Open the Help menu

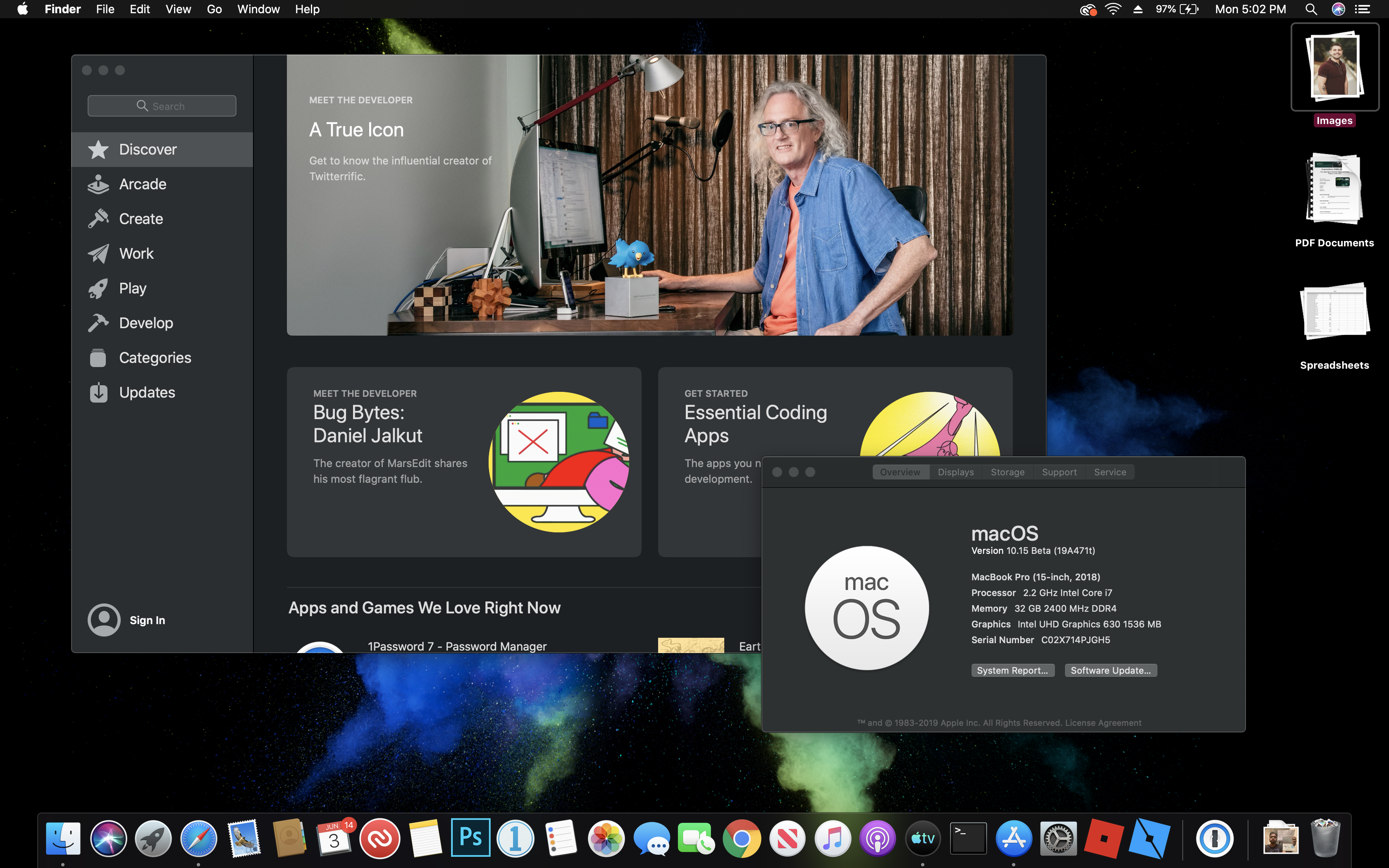tap(307, 9)
